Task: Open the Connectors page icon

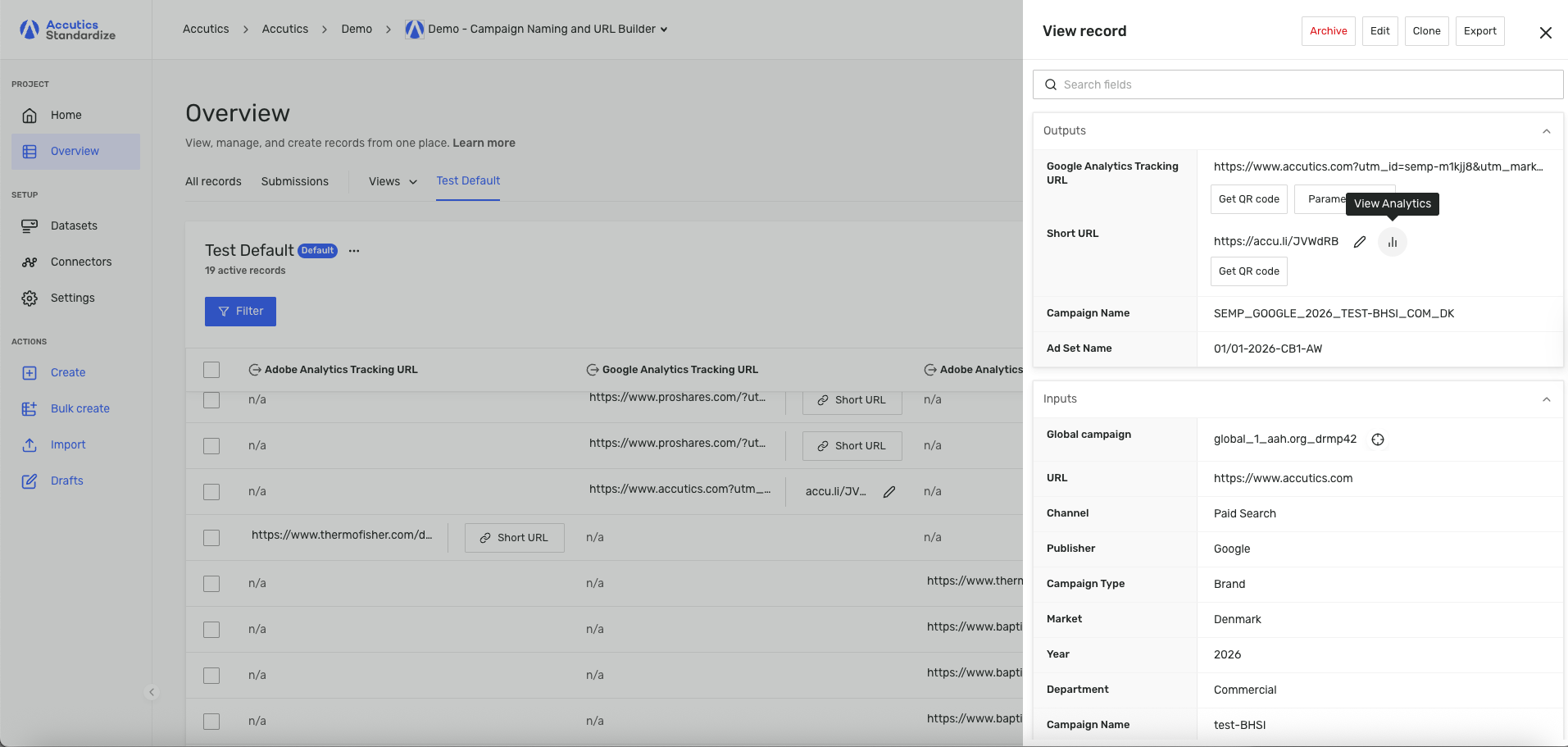Action: click(30, 262)
